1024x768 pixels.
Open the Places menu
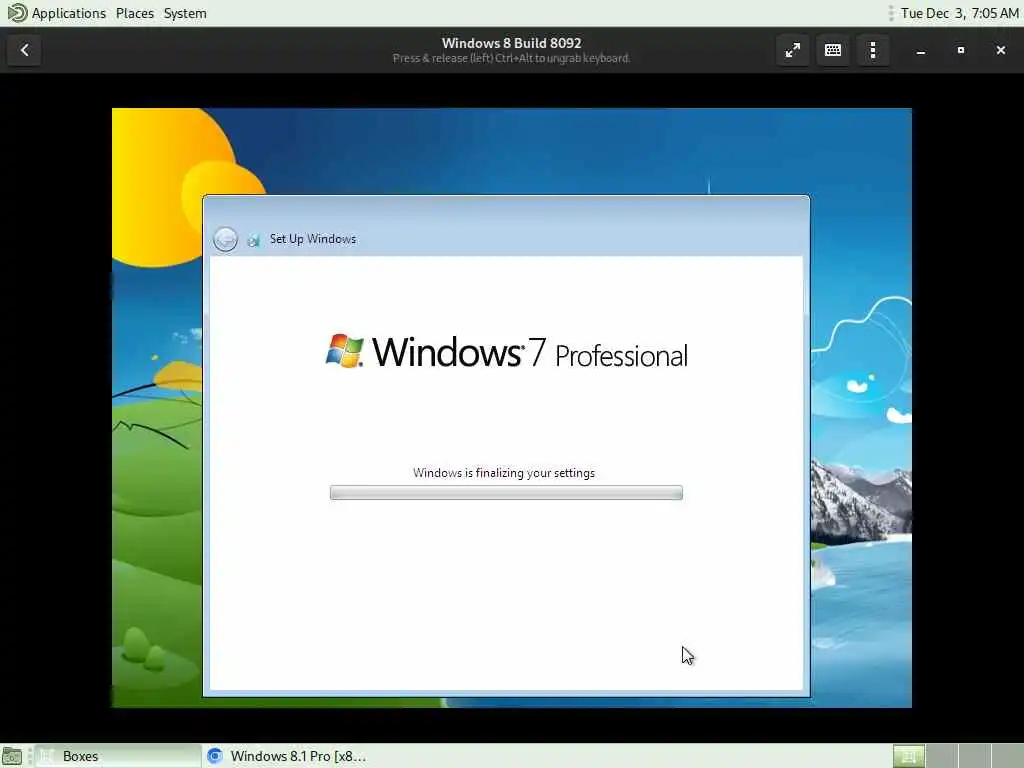[x=135, y=13]
